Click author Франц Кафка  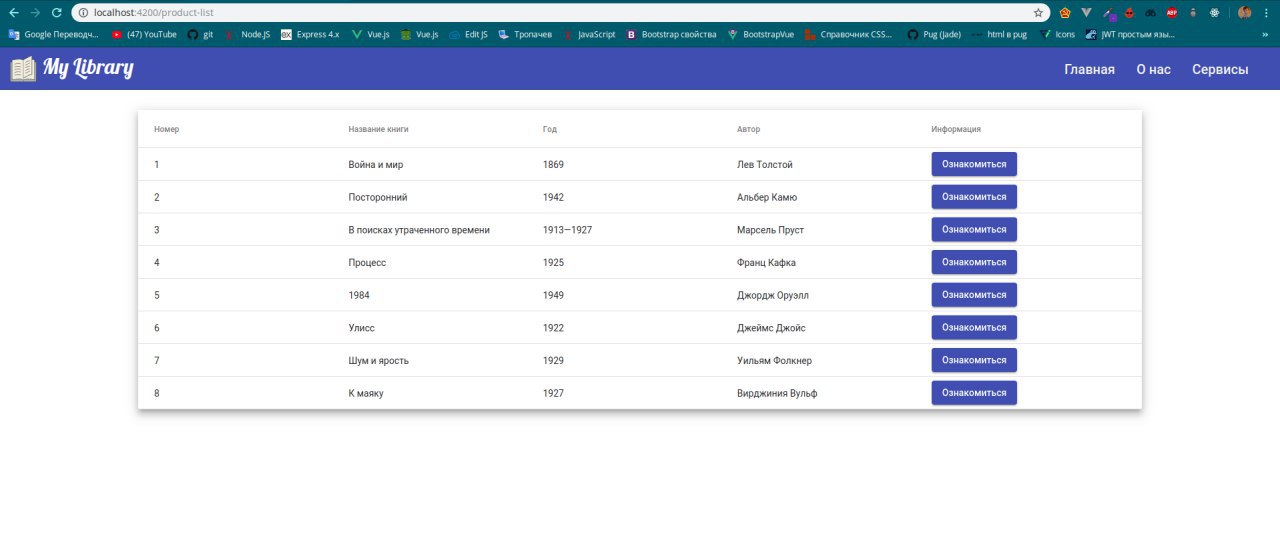click(x=766, y=262)
